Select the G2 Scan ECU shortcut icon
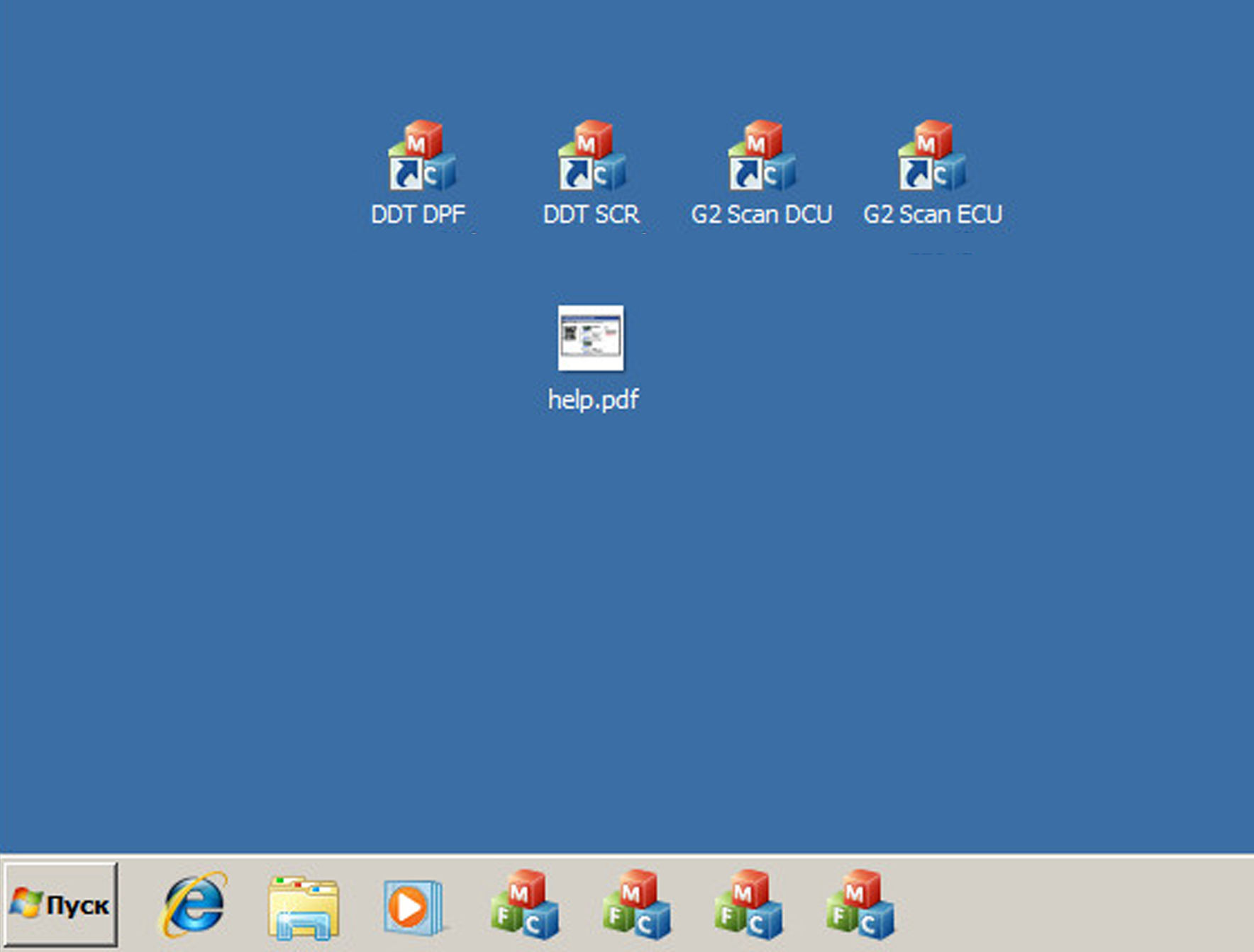This screenshot has height=952, width=1254. (x=932, y=157)
